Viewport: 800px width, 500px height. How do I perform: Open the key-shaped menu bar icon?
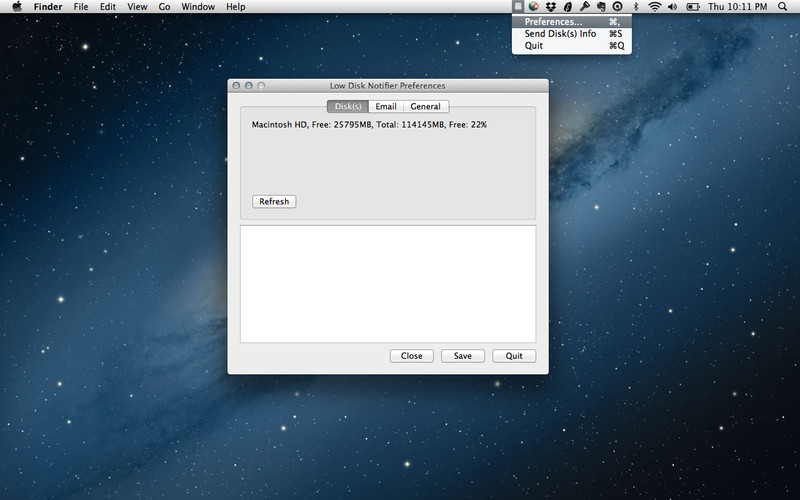(x=584, y=7)
